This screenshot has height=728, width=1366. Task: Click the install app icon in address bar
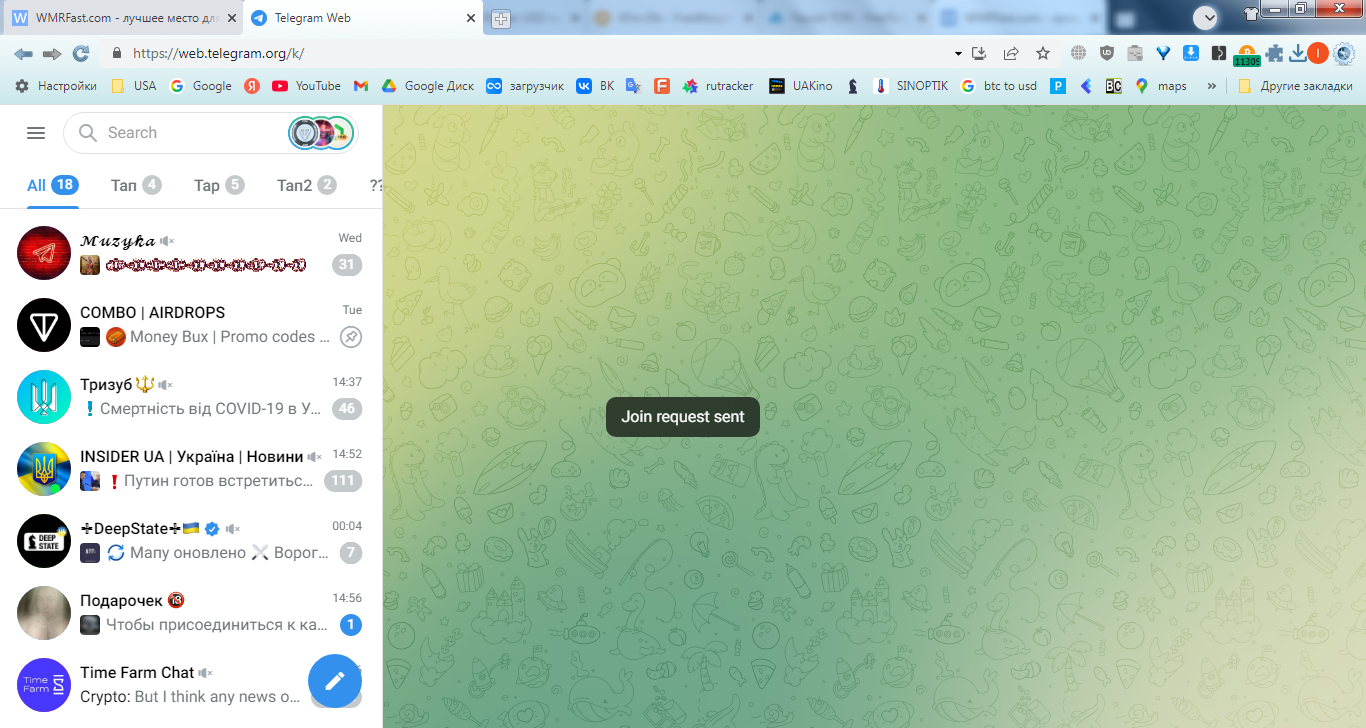[x=979, y=53]
